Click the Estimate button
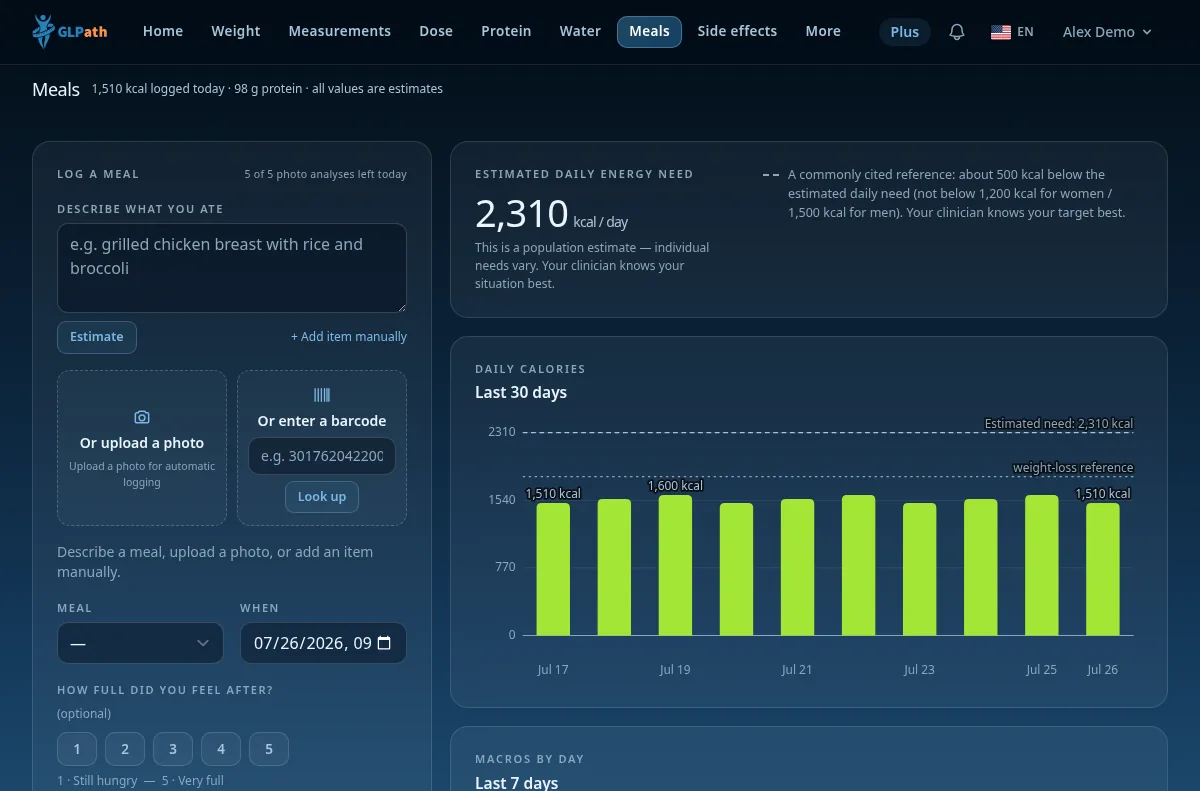Viewport: 1200px width, 791px height. coord(97,337)
